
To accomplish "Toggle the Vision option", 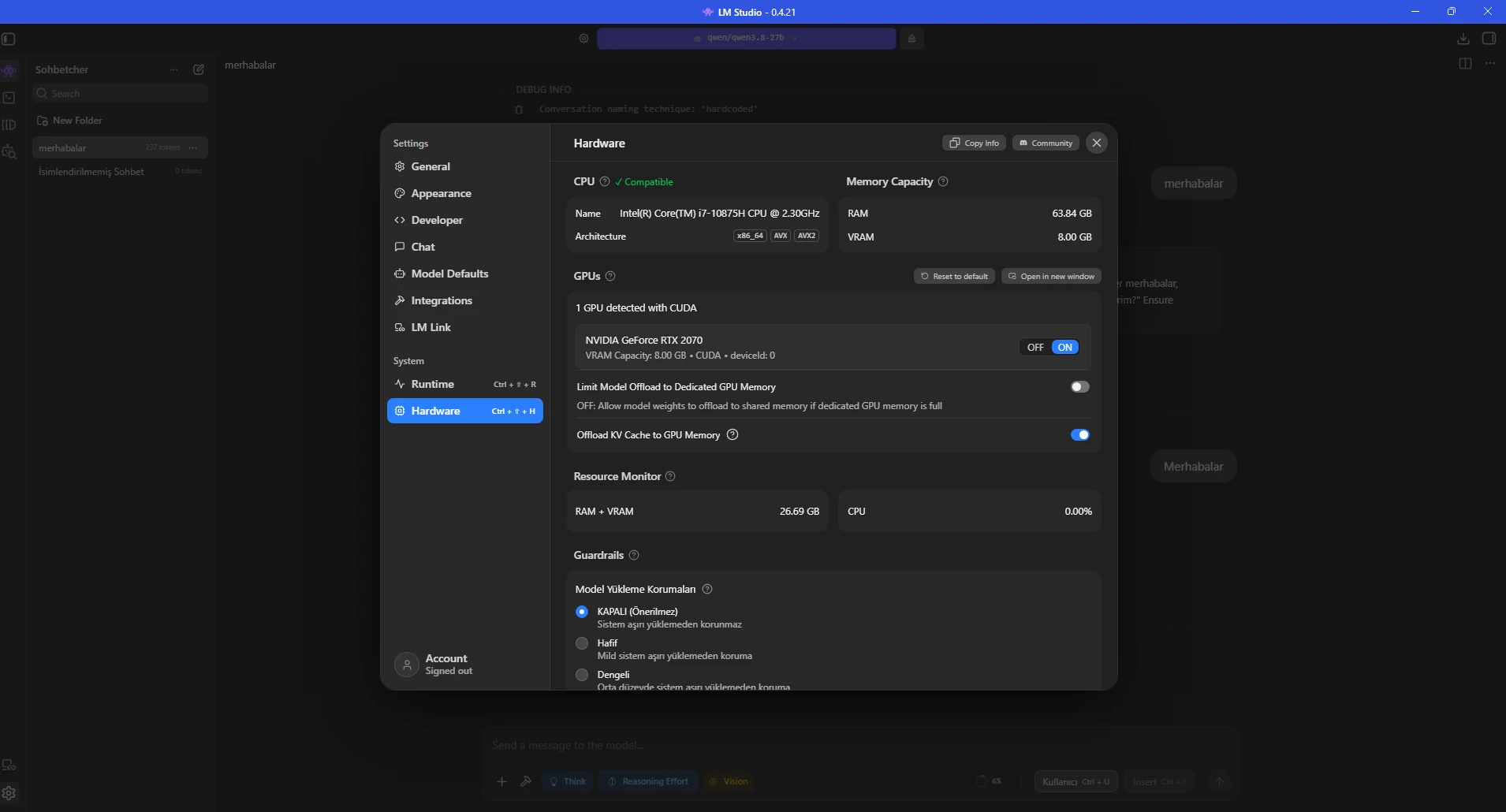I will click(728, 781).
